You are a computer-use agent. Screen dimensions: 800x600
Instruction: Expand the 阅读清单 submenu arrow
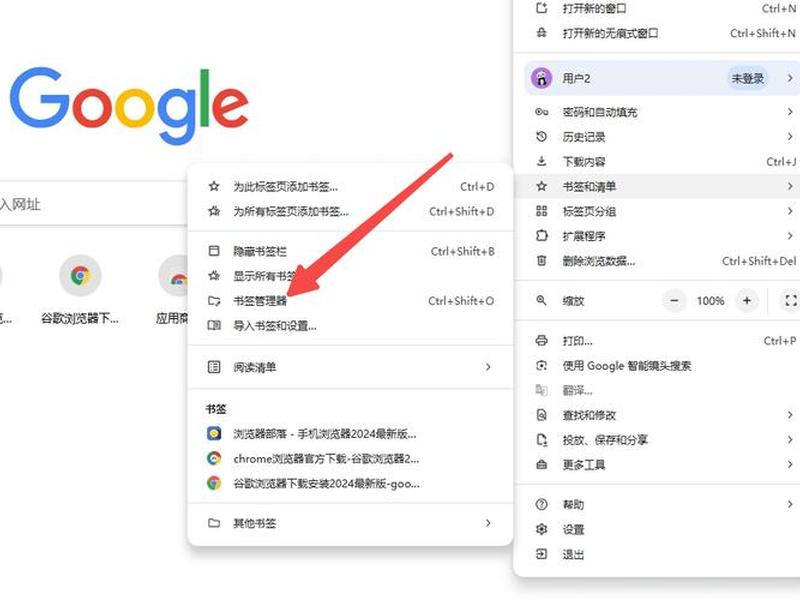click(x=488, y=367)
